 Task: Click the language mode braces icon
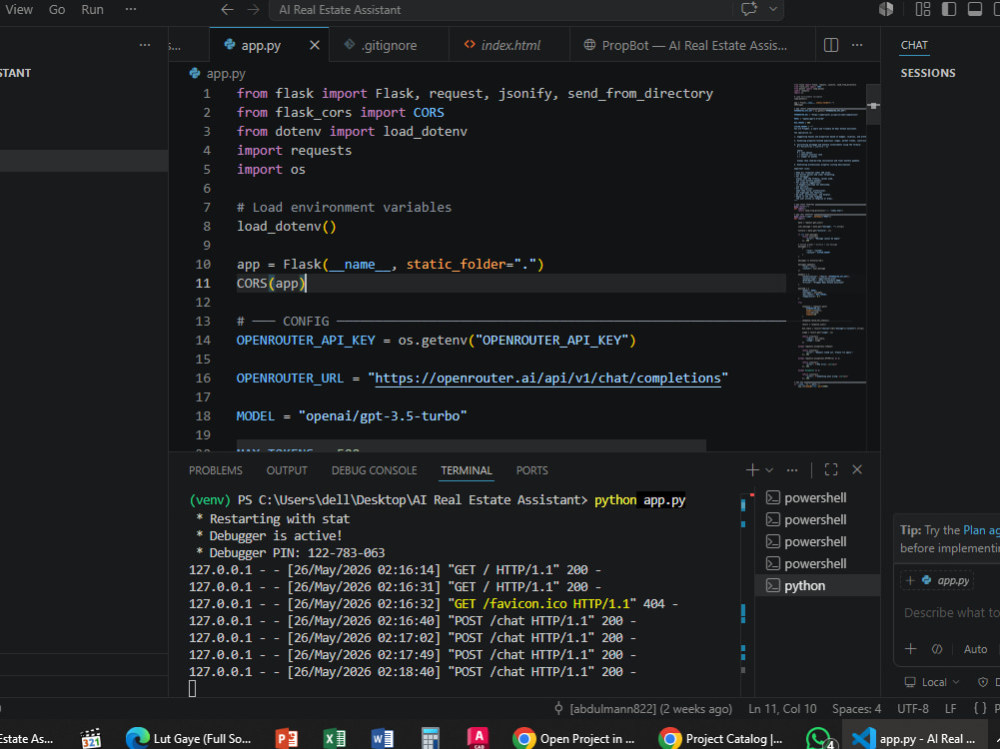(x=980, y=709)
